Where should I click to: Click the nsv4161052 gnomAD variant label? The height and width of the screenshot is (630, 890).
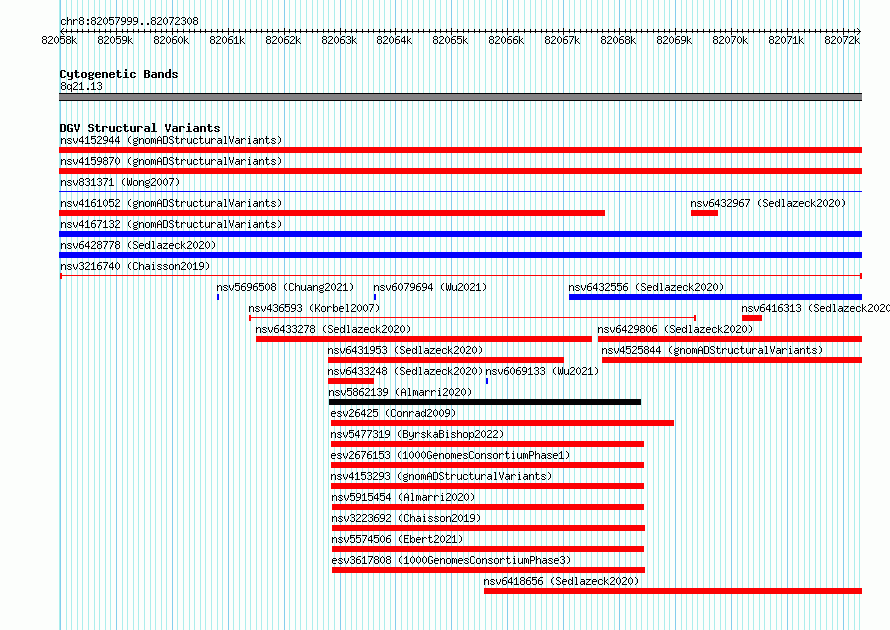coord(171,203)
